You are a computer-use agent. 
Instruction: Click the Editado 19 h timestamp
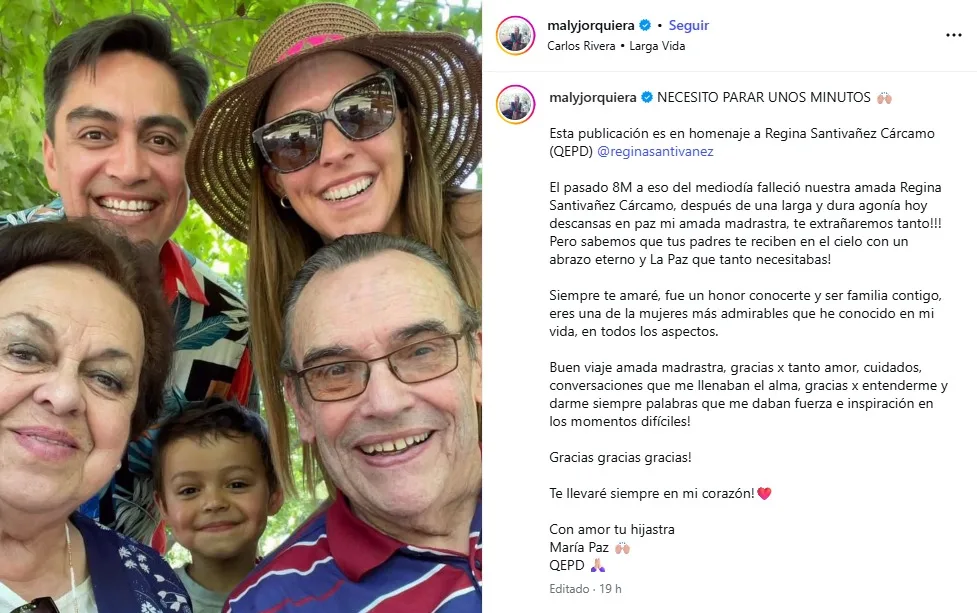point(585,589)
